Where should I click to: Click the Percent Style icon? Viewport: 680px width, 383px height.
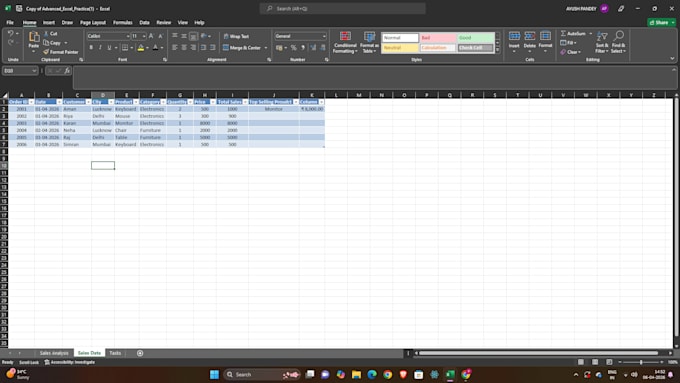(294, 47)
